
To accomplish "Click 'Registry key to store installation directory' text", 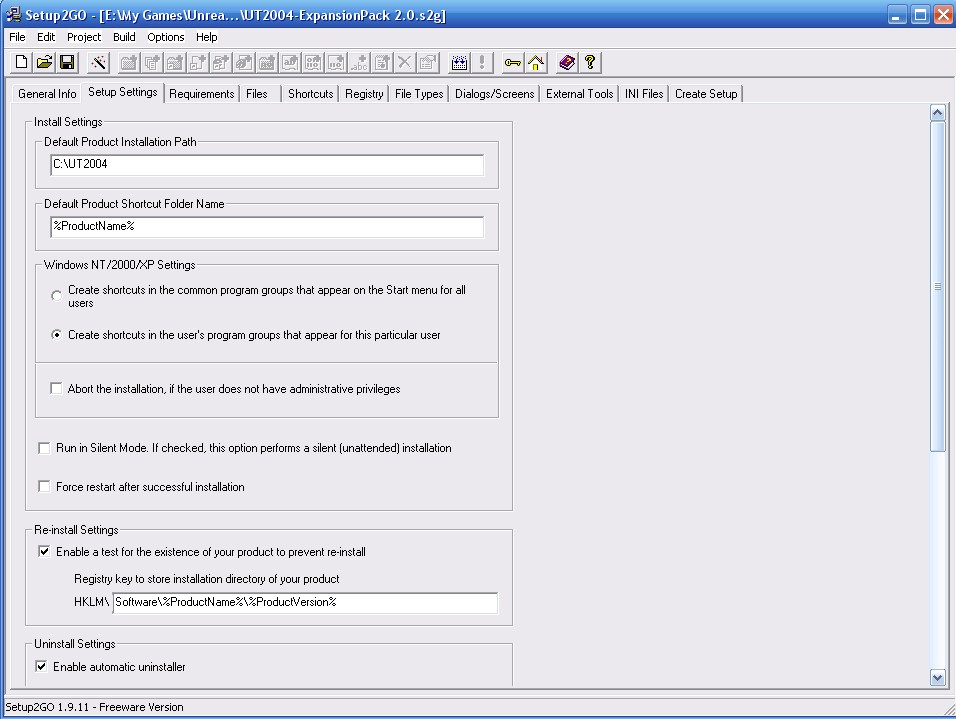I will pyautogui.click(x=207, y=579).
